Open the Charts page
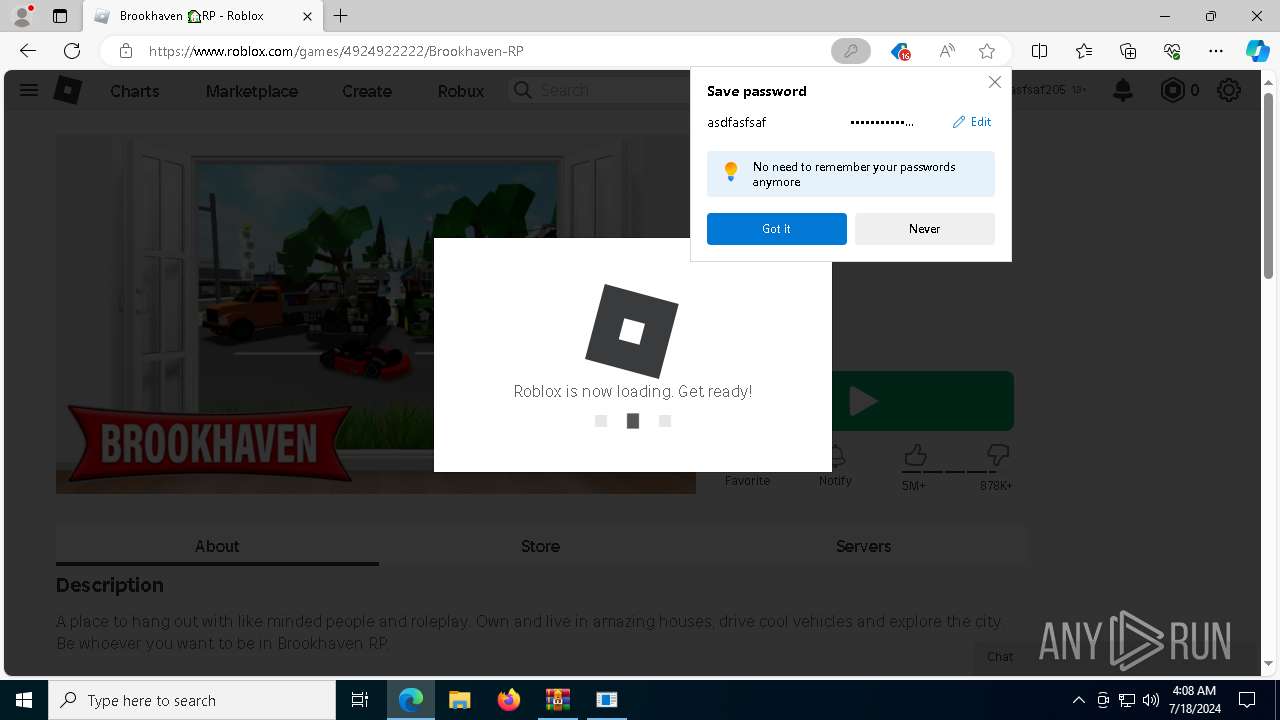This screenshot has width=1280, height=720. click(x=135, y=91)
